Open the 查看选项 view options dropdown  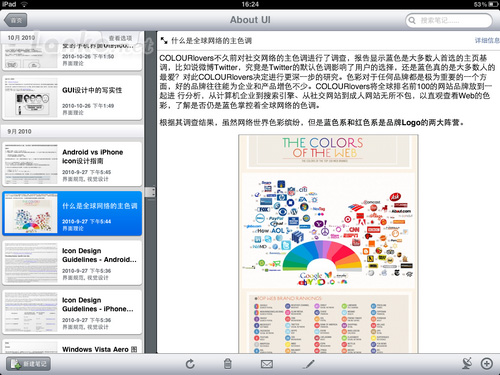click(120, 38)
